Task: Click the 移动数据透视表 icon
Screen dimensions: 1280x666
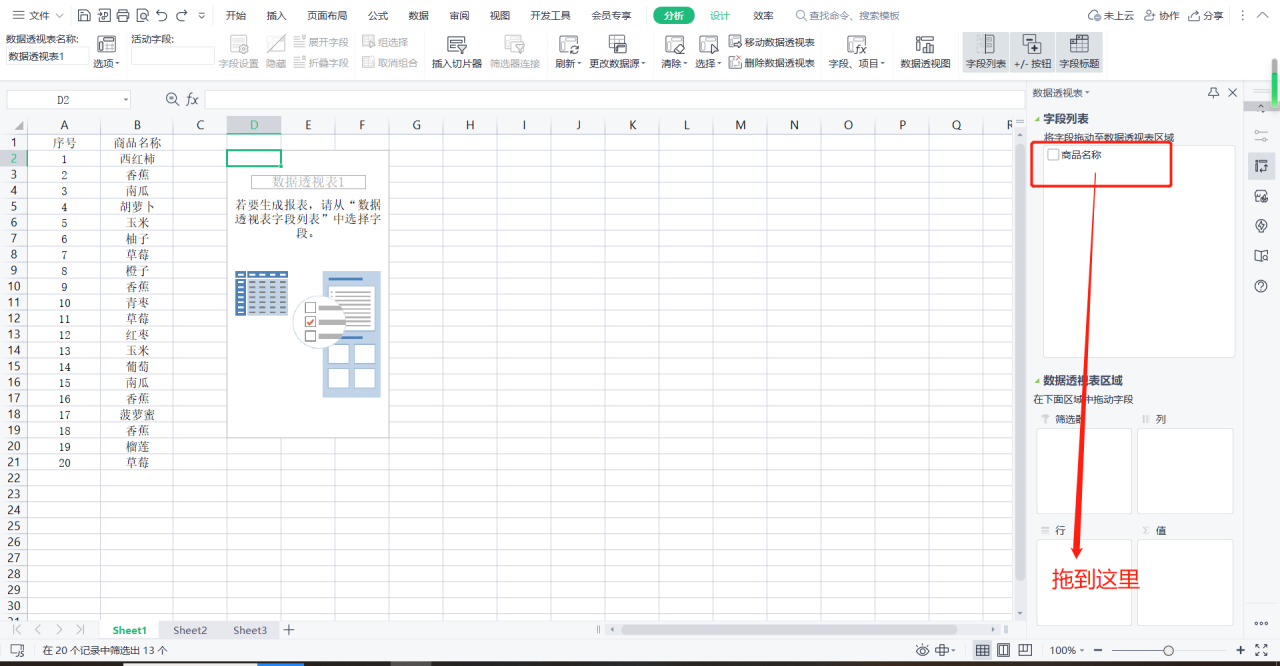Action: click(x=735, y=42)
